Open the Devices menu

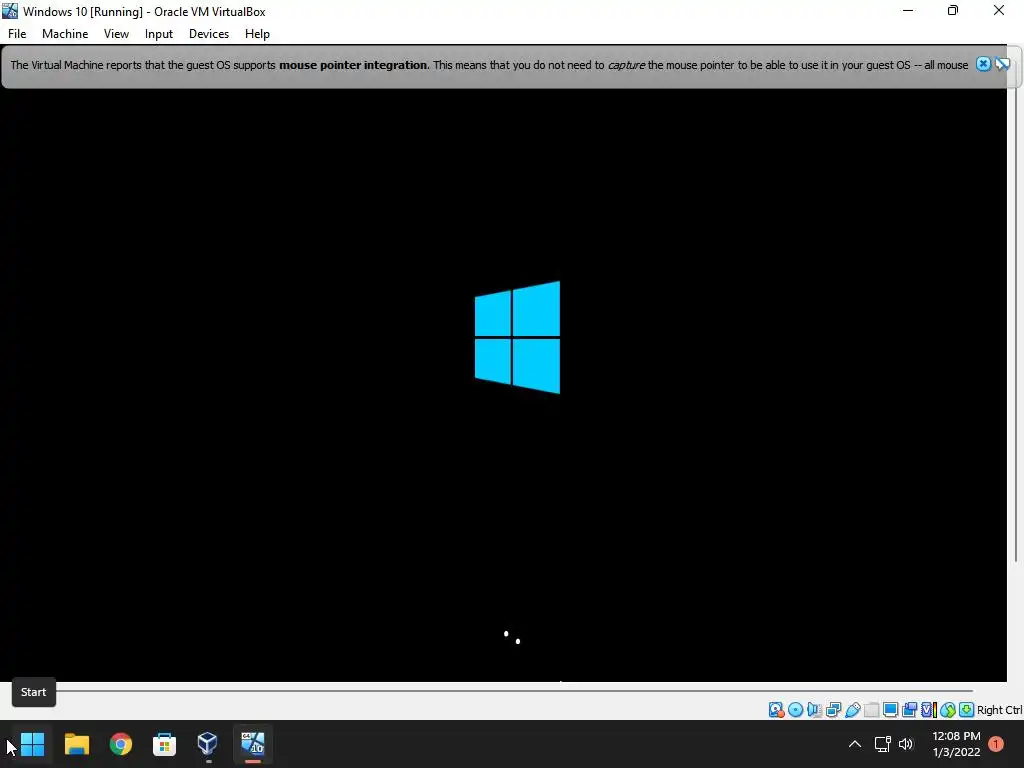click(x=209, y=34)
